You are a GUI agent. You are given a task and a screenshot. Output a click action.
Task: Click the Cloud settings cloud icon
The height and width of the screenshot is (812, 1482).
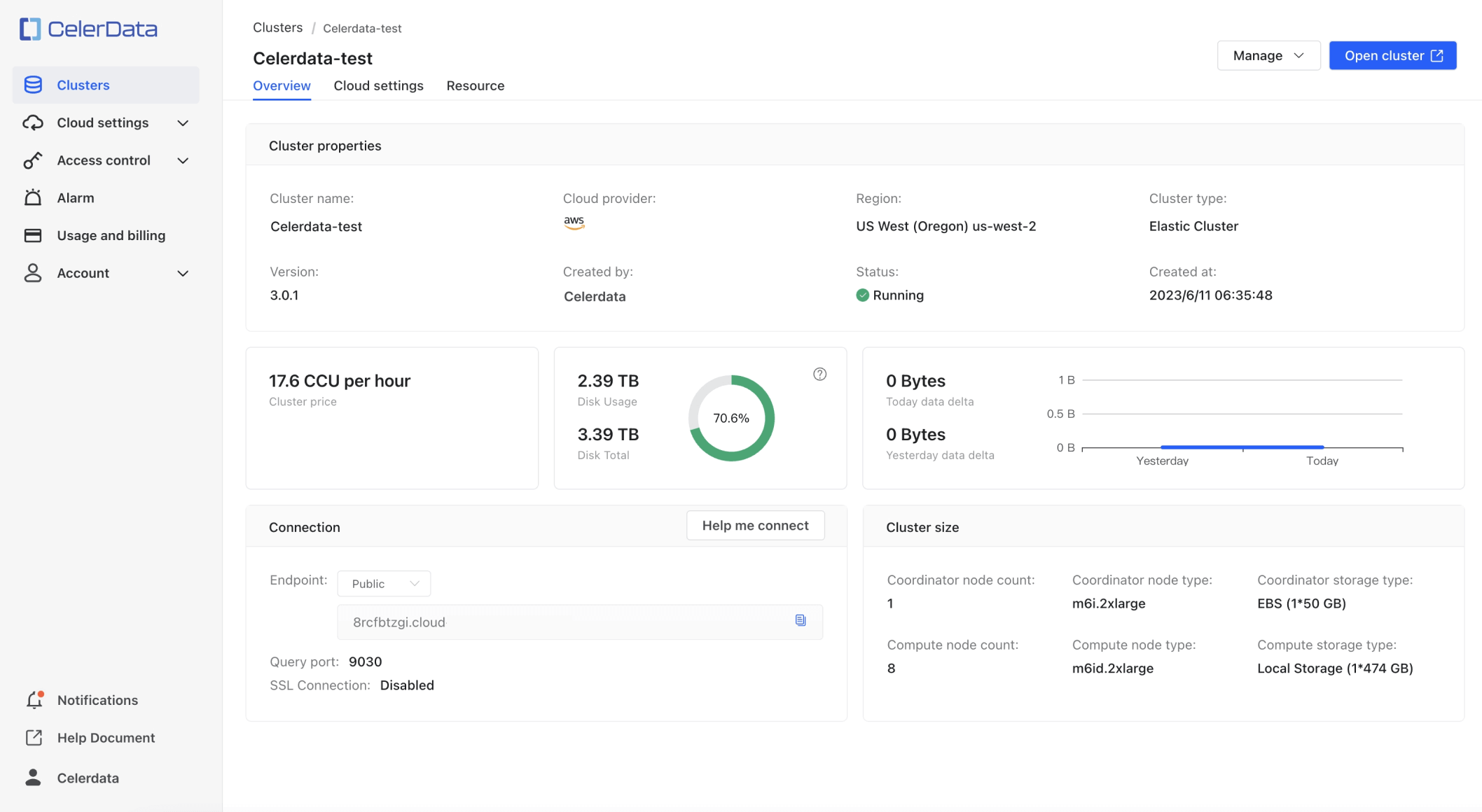33,122
